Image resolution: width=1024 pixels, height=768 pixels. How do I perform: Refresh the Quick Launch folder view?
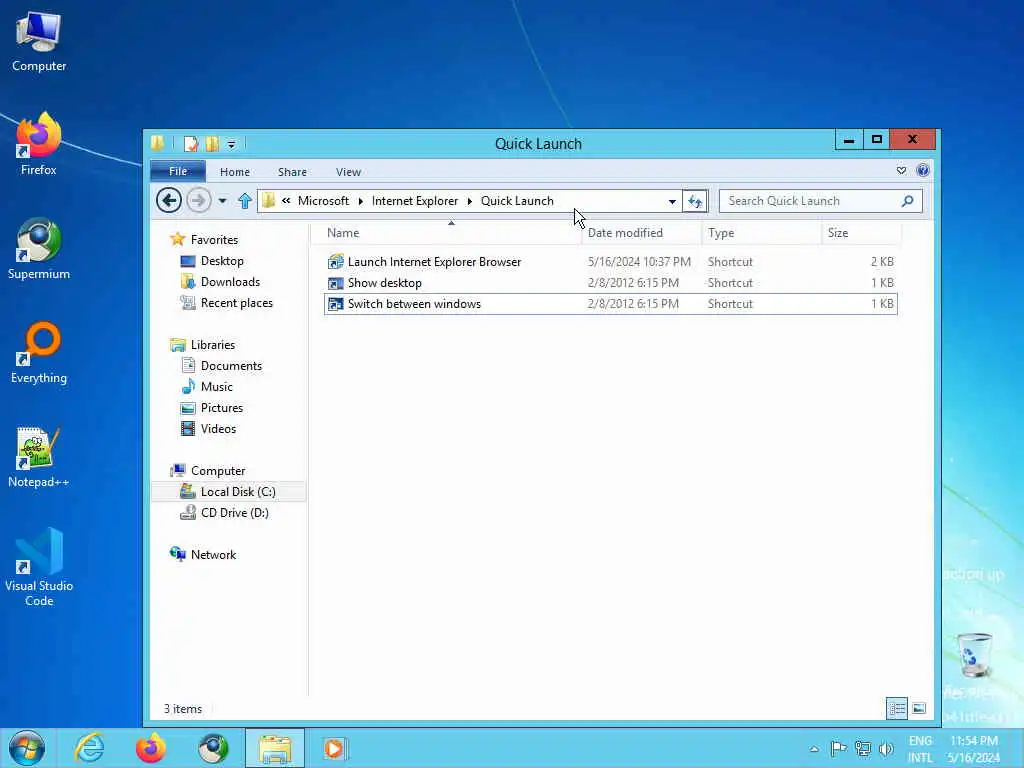[x=695, y=201]
